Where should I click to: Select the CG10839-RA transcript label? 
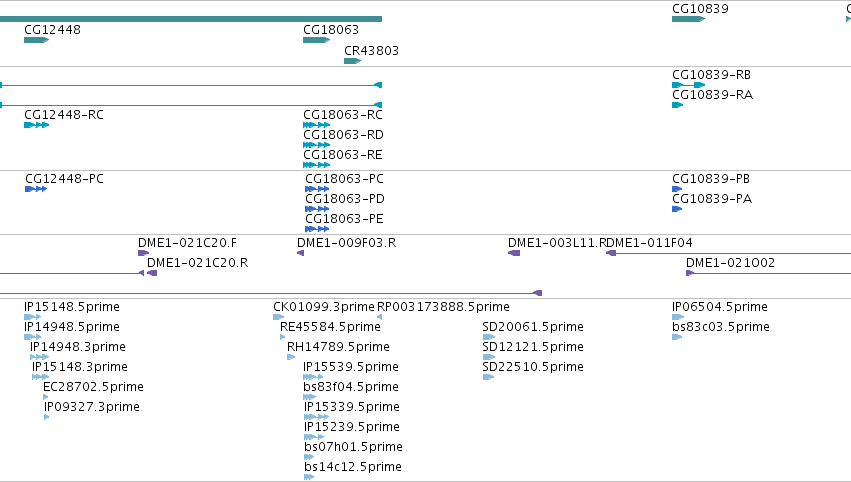712,95
